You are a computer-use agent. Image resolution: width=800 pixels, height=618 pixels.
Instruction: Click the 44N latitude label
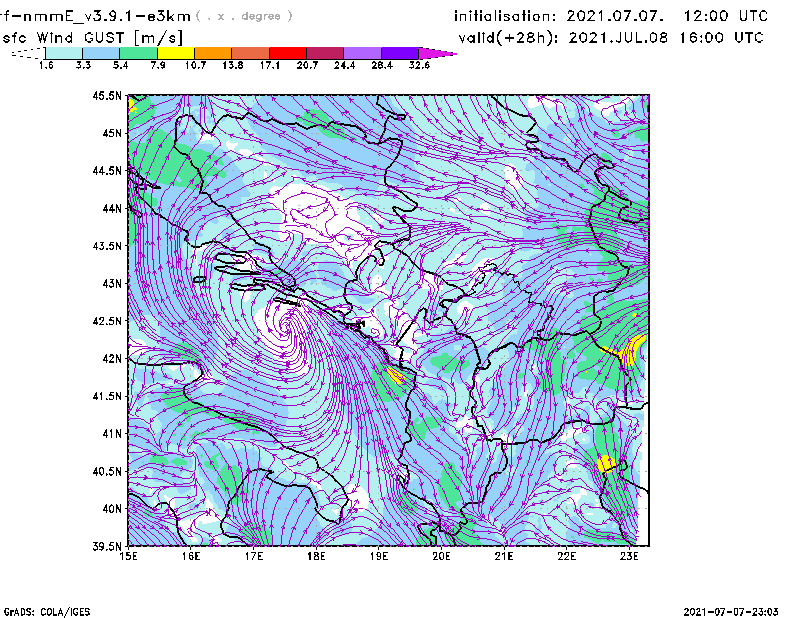point(112,208)
